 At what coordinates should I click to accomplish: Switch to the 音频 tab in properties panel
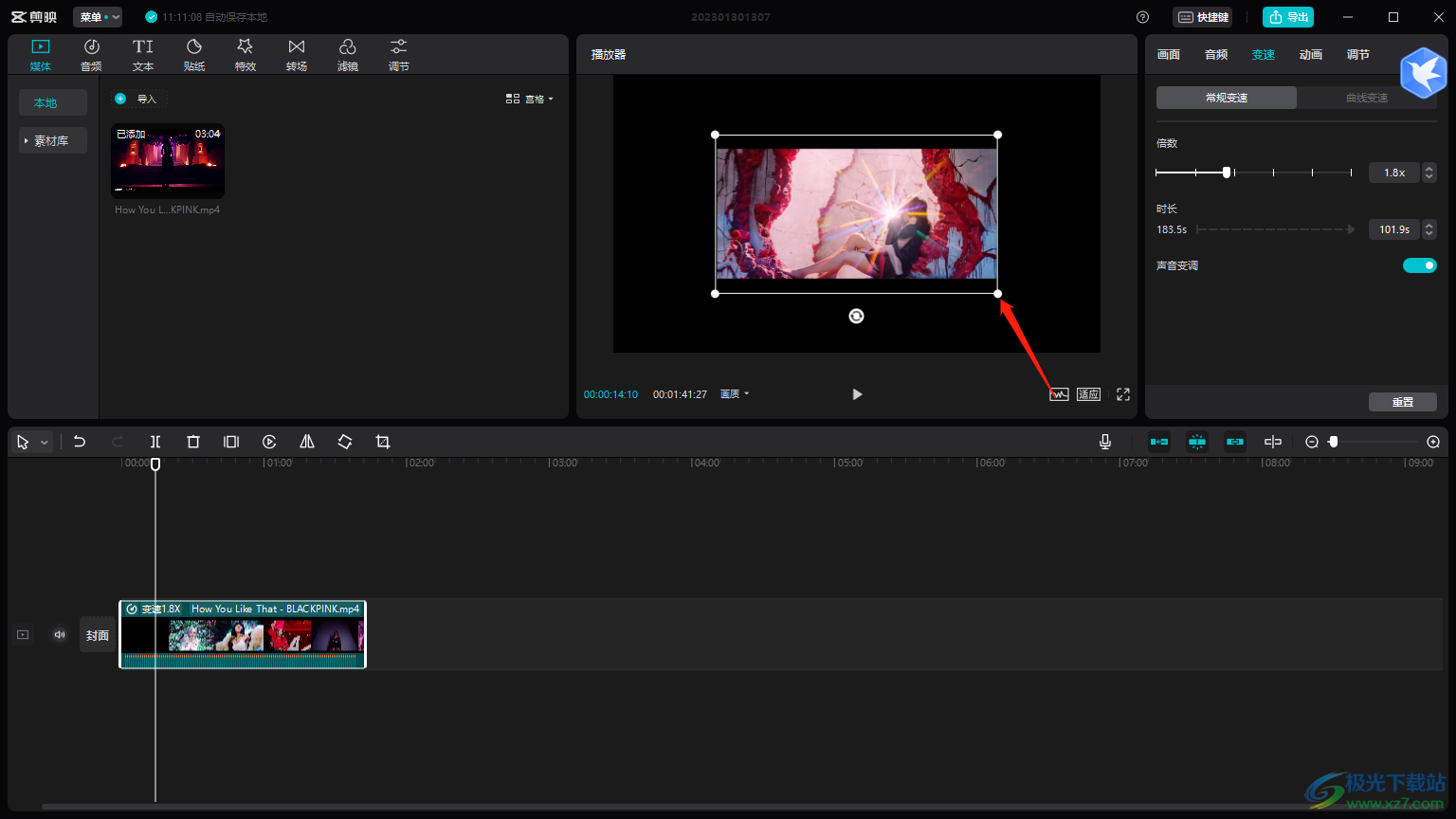point(1216,55)
